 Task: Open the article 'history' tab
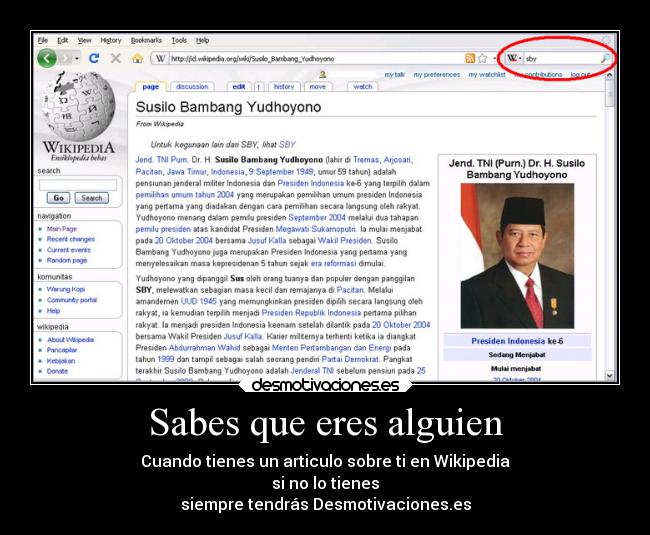coord(284,87)
